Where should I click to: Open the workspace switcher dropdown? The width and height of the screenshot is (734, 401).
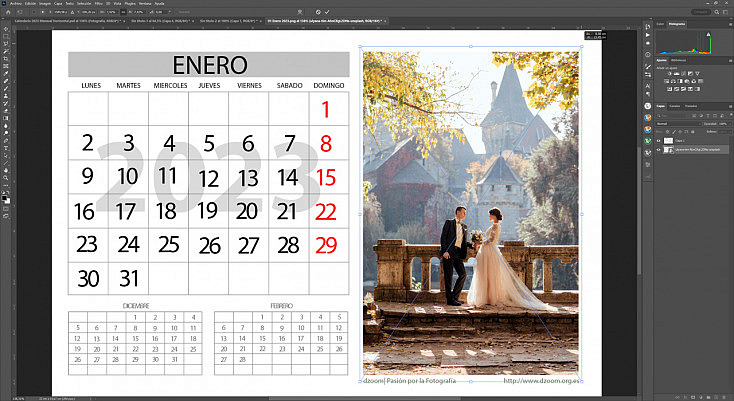click(x=724, y=12)
